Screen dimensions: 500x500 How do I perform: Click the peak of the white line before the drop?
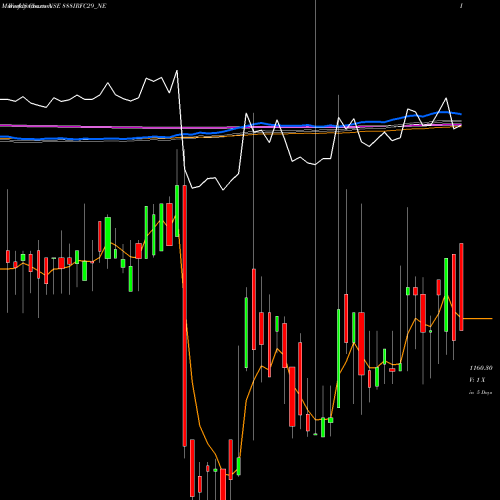[x=177, y=71]
